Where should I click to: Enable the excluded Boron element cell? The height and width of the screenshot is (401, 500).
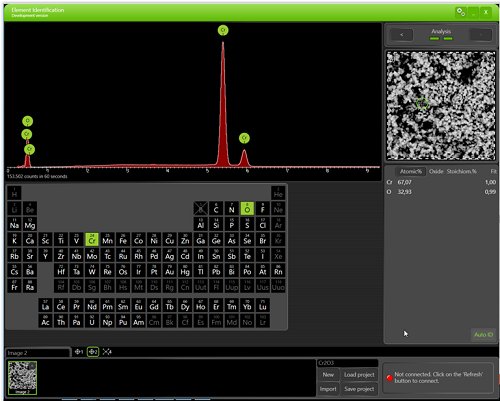[201, 208]
